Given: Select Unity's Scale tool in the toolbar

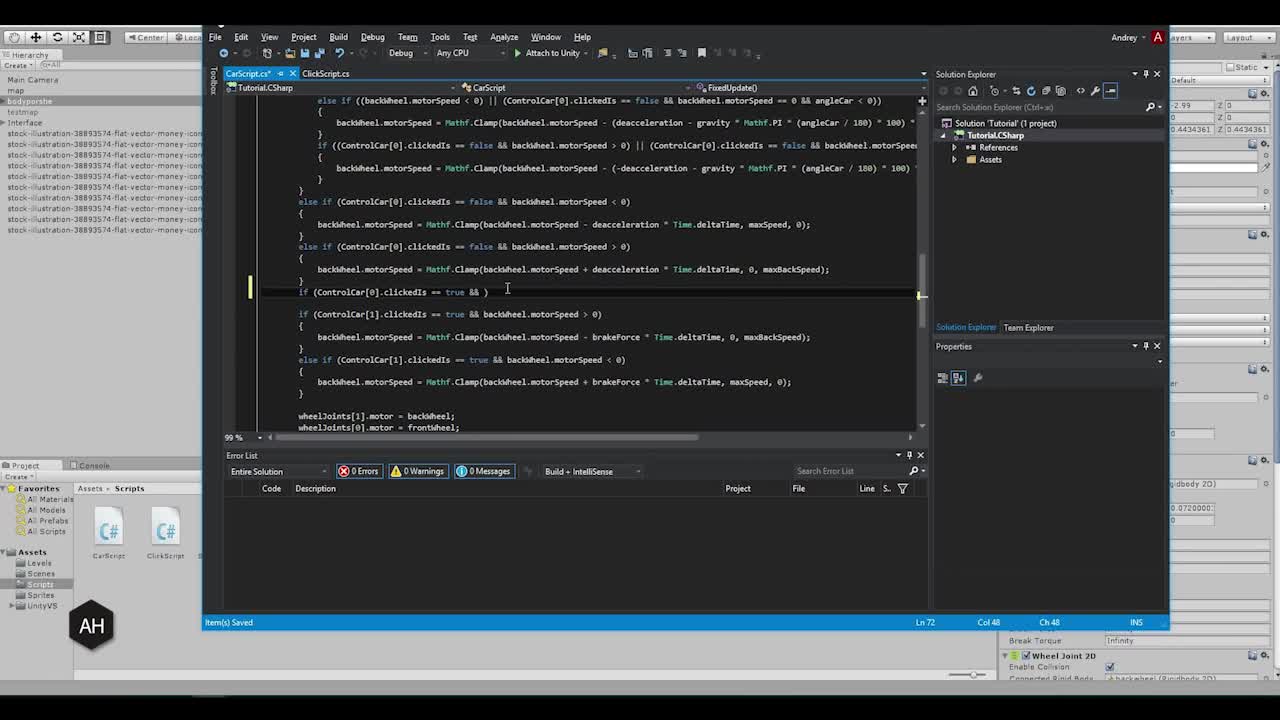Looking at the screenshot, I should coord(79,37).
